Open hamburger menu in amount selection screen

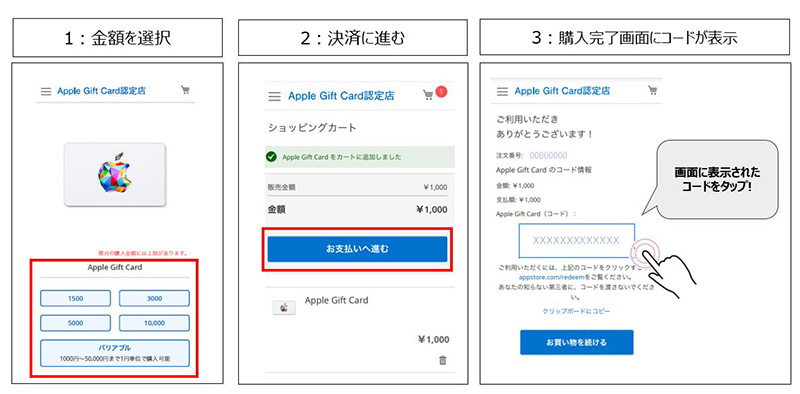pos(46,91)
